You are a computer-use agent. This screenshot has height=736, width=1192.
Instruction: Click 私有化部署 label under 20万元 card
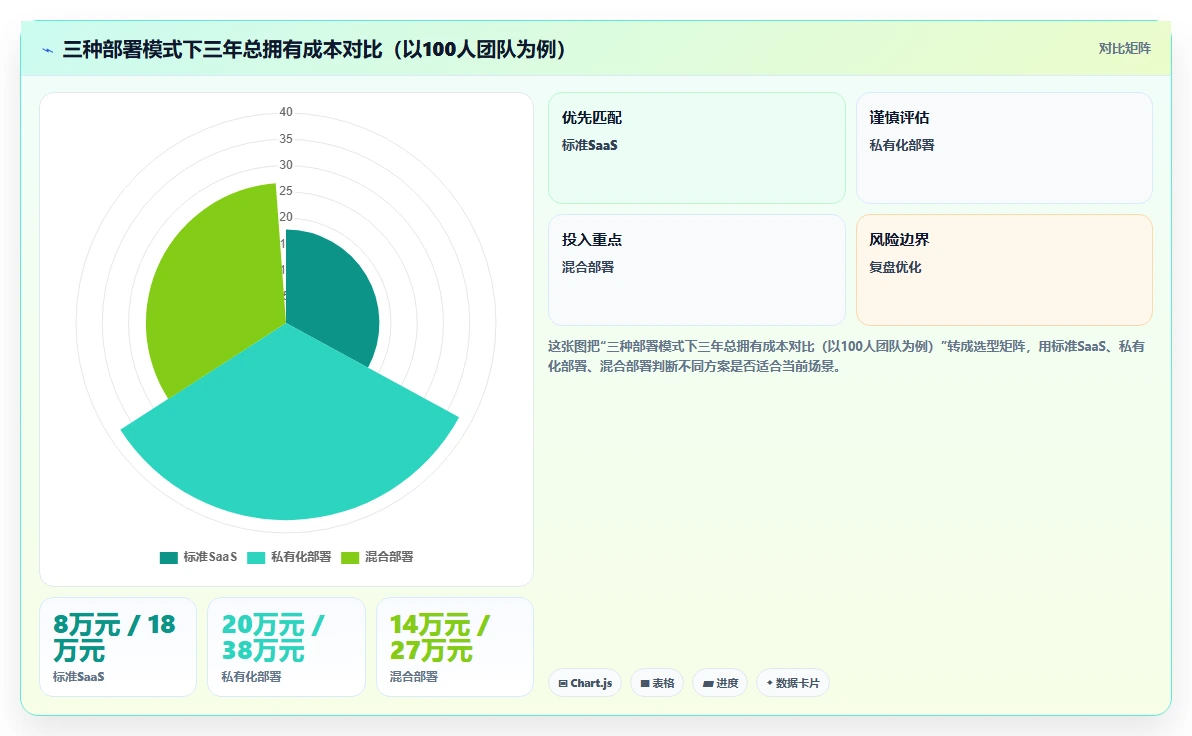tap(251, 677)
